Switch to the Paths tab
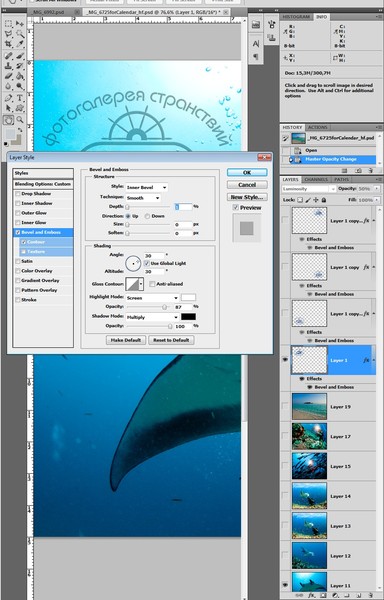This screenshot has width=384, height=600. (341, 179)
